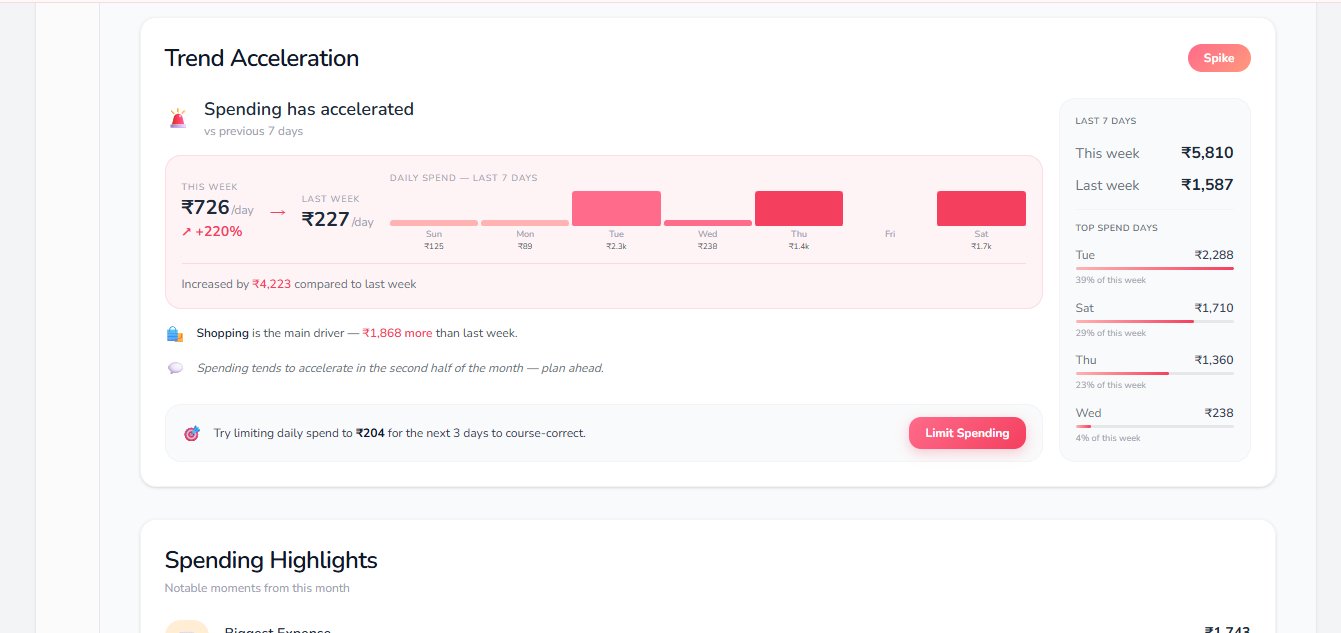Select the Saturday spend bar

(x=981, y=208)
